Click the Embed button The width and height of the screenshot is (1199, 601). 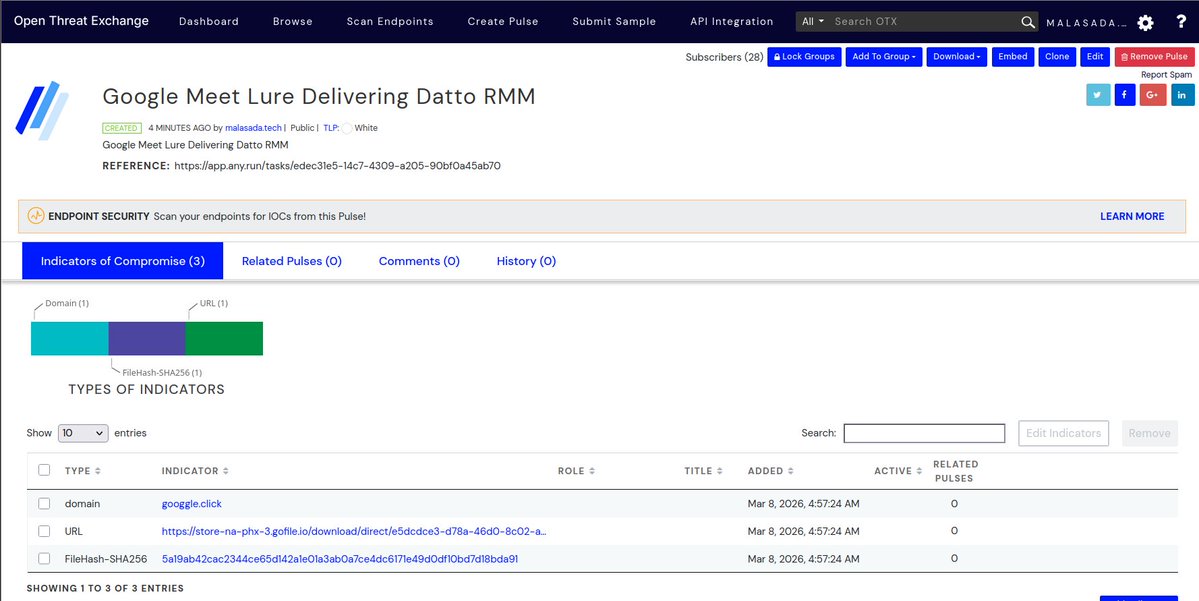coord(1013,57)
